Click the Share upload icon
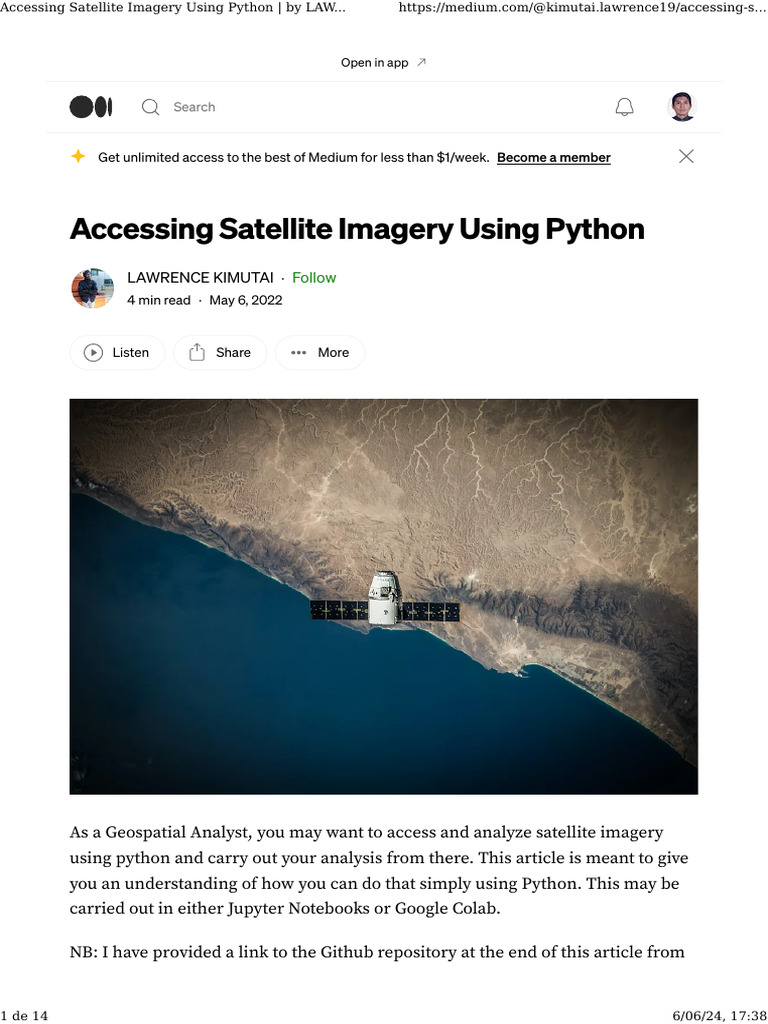Image resolution: width=768 pixels, height=1024 pixels. coord(197,353)
